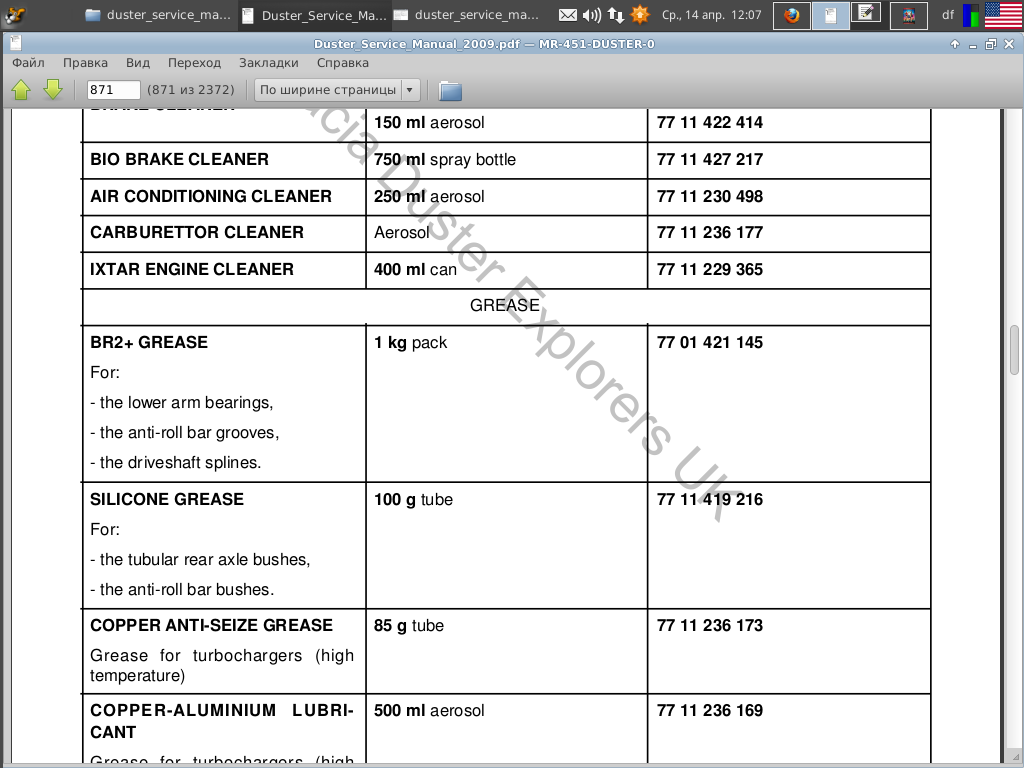Switch to Duster_Service_Ma... taskbar window
The width and height of the screenshot is (1024, 768).
313,15
